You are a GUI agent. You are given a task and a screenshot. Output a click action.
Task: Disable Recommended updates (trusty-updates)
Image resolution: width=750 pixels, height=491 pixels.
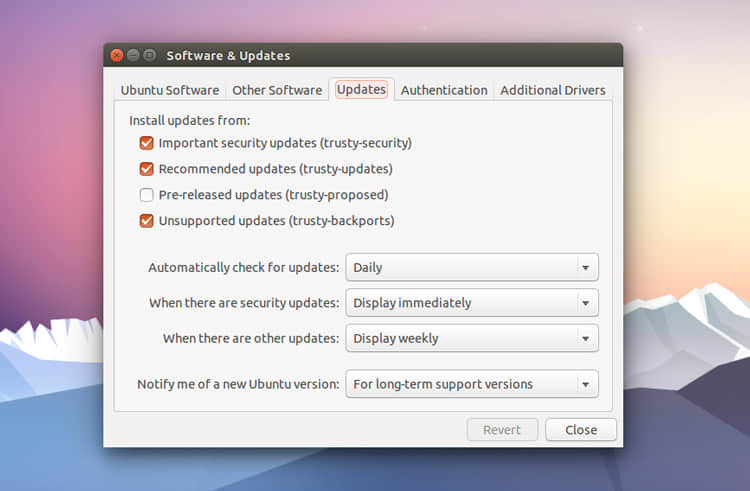tap(147, 169)
